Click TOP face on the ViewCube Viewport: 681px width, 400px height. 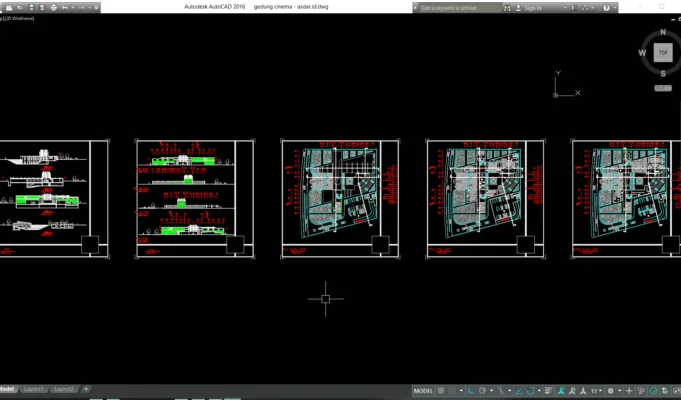click(663, 53)
